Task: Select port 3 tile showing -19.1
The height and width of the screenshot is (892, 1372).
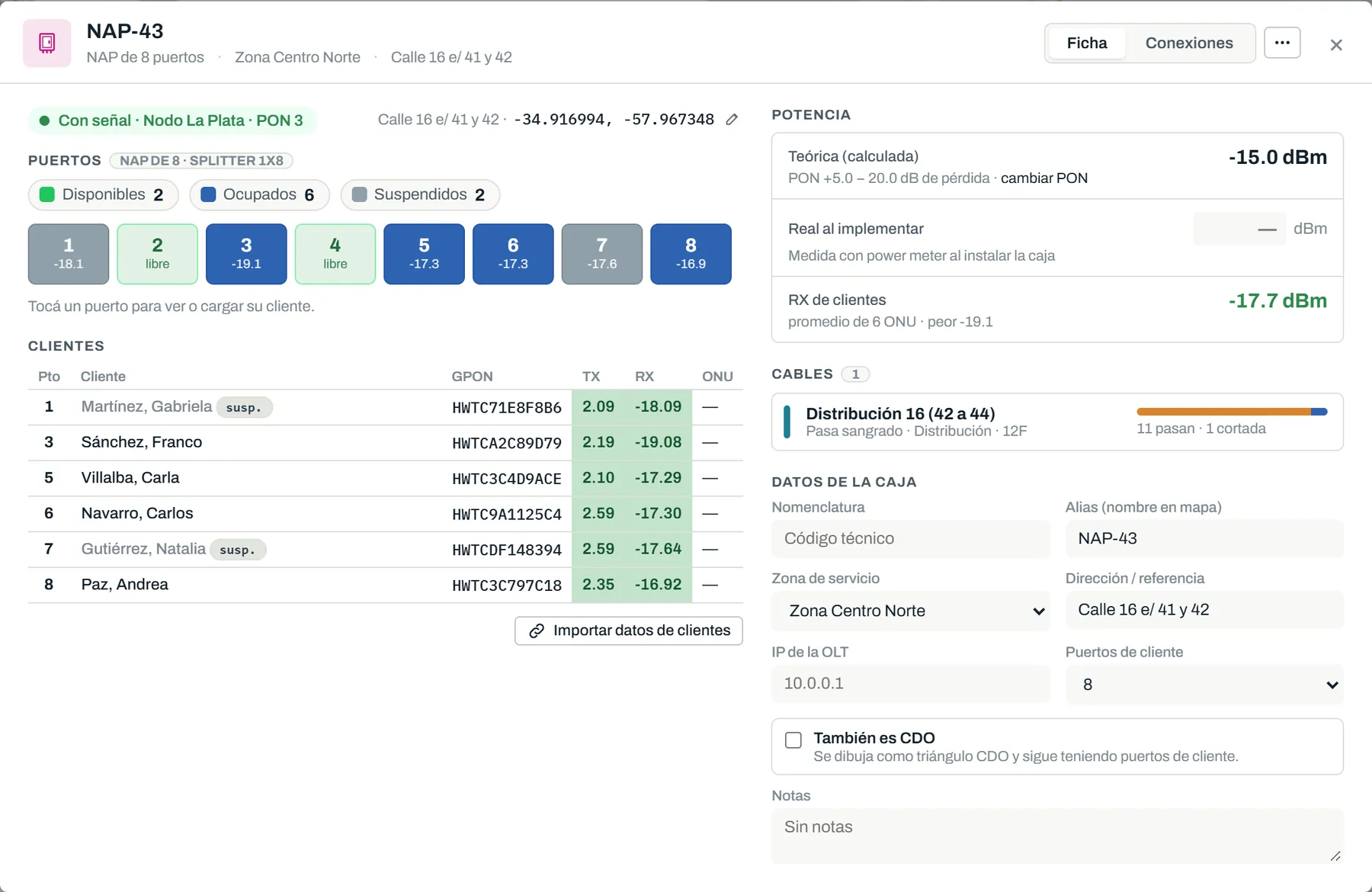Action: (246, 254)
